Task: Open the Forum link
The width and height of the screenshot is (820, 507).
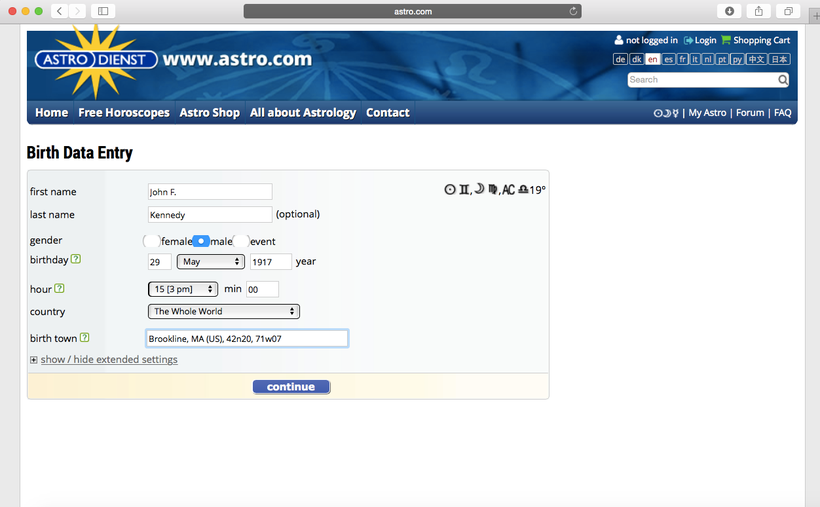Action: (x=750, y=112)
